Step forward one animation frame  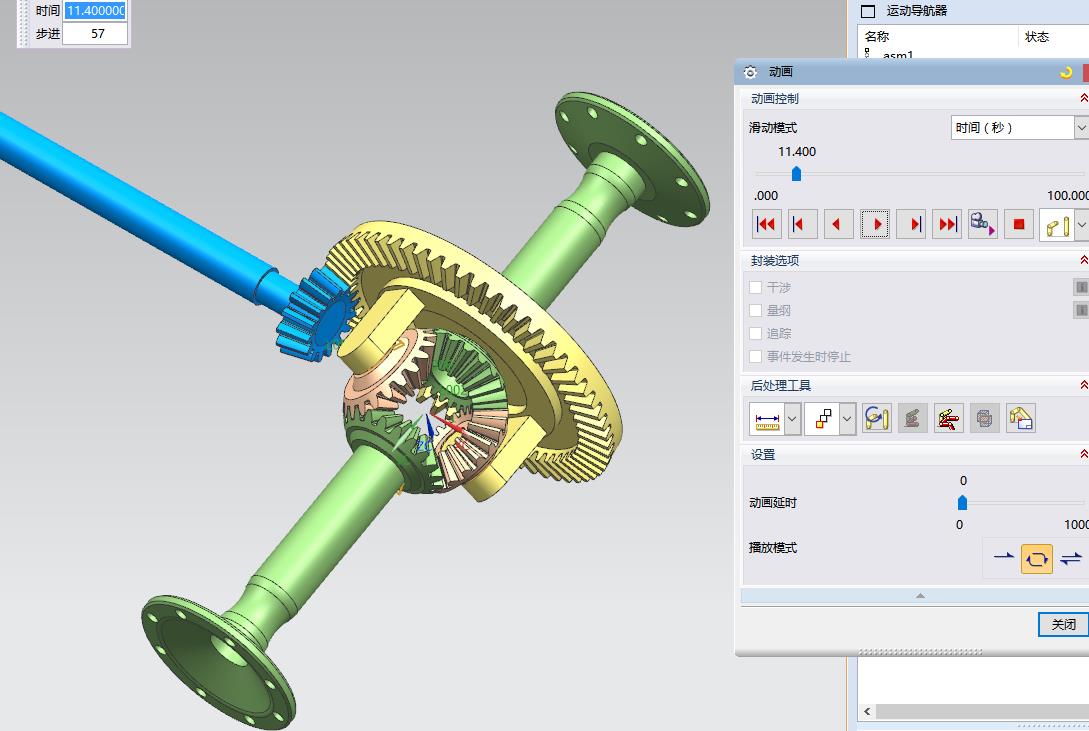pos(911,224)
